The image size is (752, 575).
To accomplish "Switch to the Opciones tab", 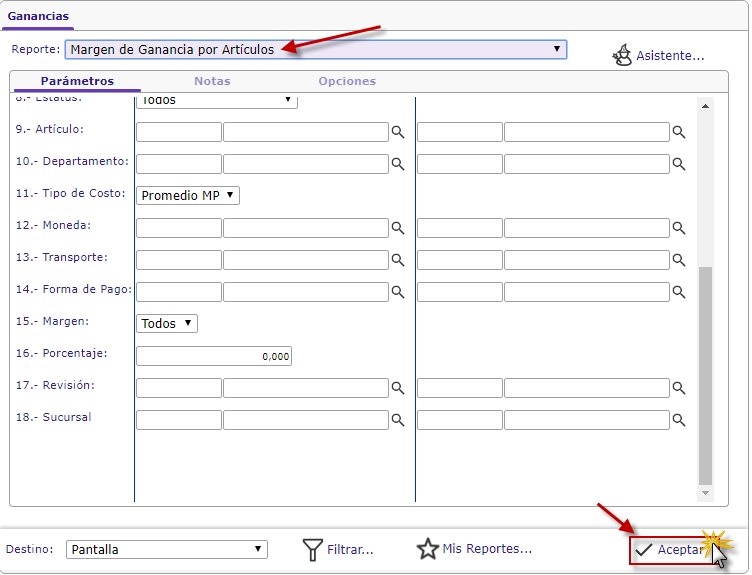I will [x=347, y=81].
